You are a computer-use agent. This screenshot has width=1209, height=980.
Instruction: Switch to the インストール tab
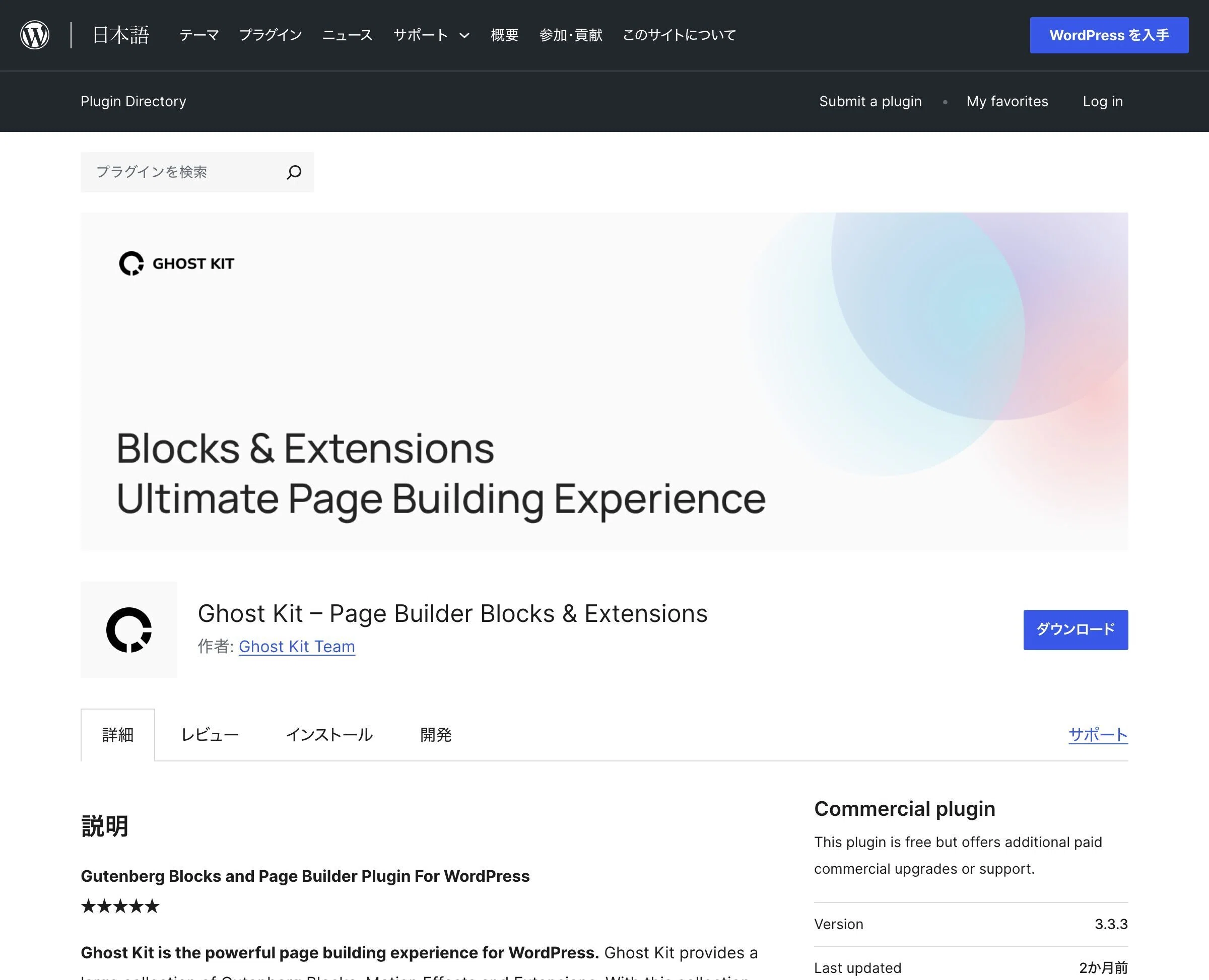pos(329,735)
